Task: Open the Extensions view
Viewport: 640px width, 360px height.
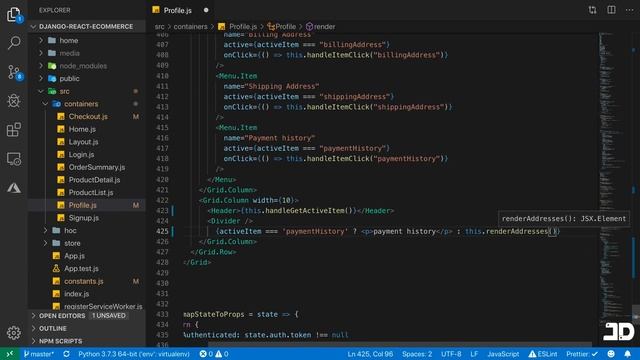Action: [14, 130]
